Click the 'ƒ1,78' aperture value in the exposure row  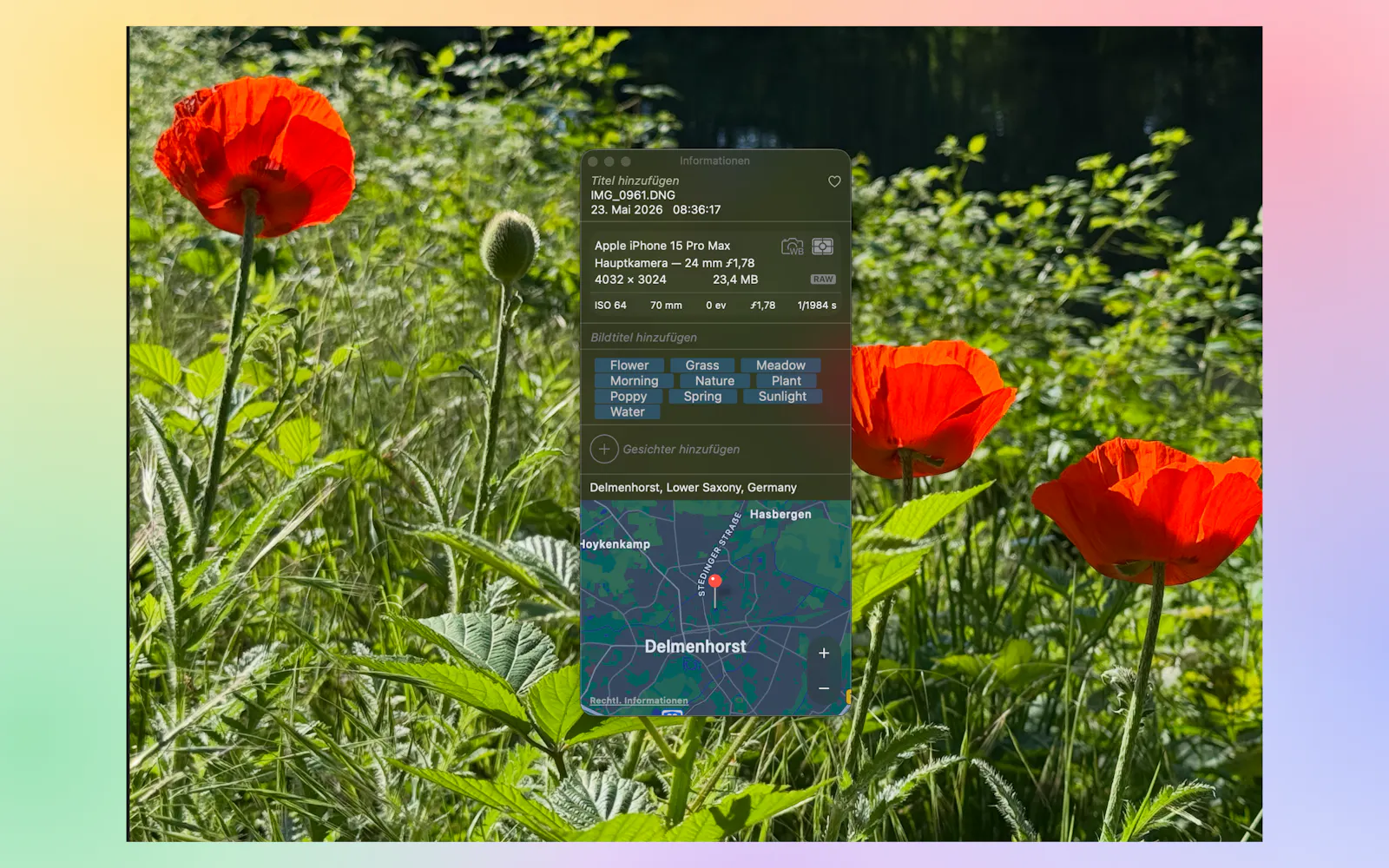click(763, 306)
